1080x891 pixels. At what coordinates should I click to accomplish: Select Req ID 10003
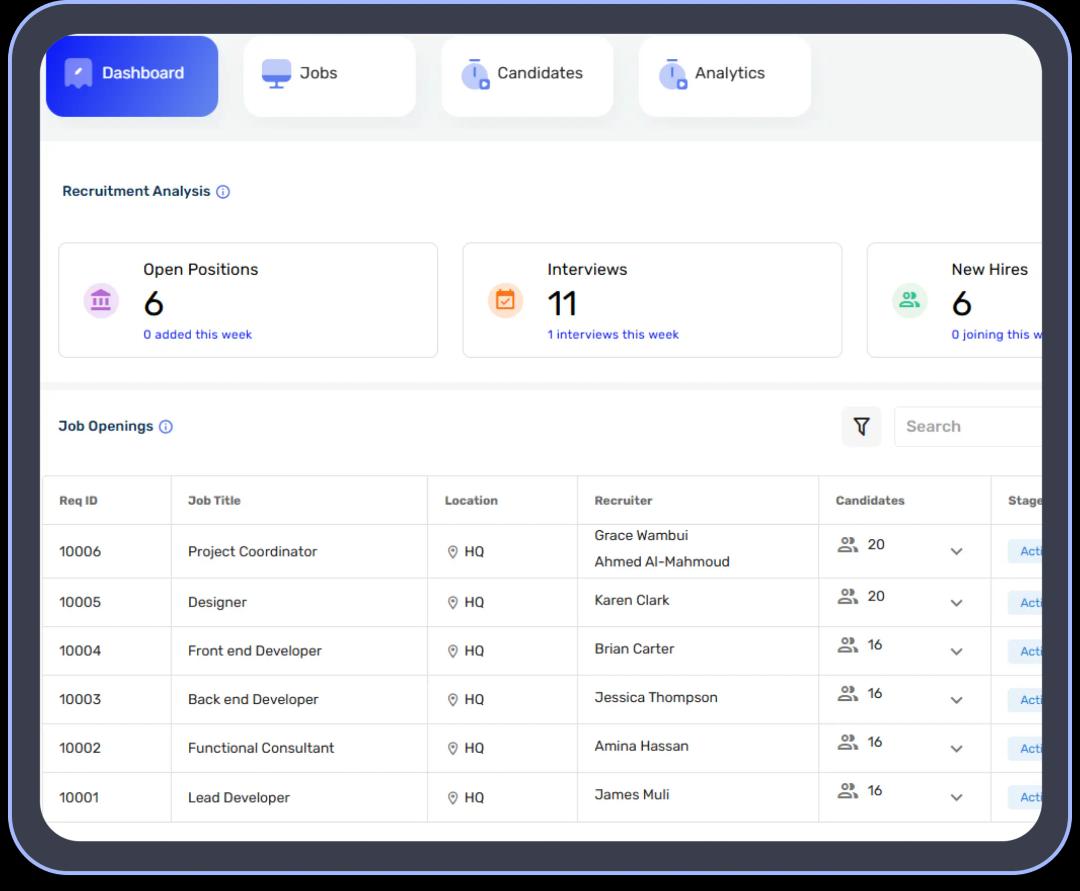80,700
